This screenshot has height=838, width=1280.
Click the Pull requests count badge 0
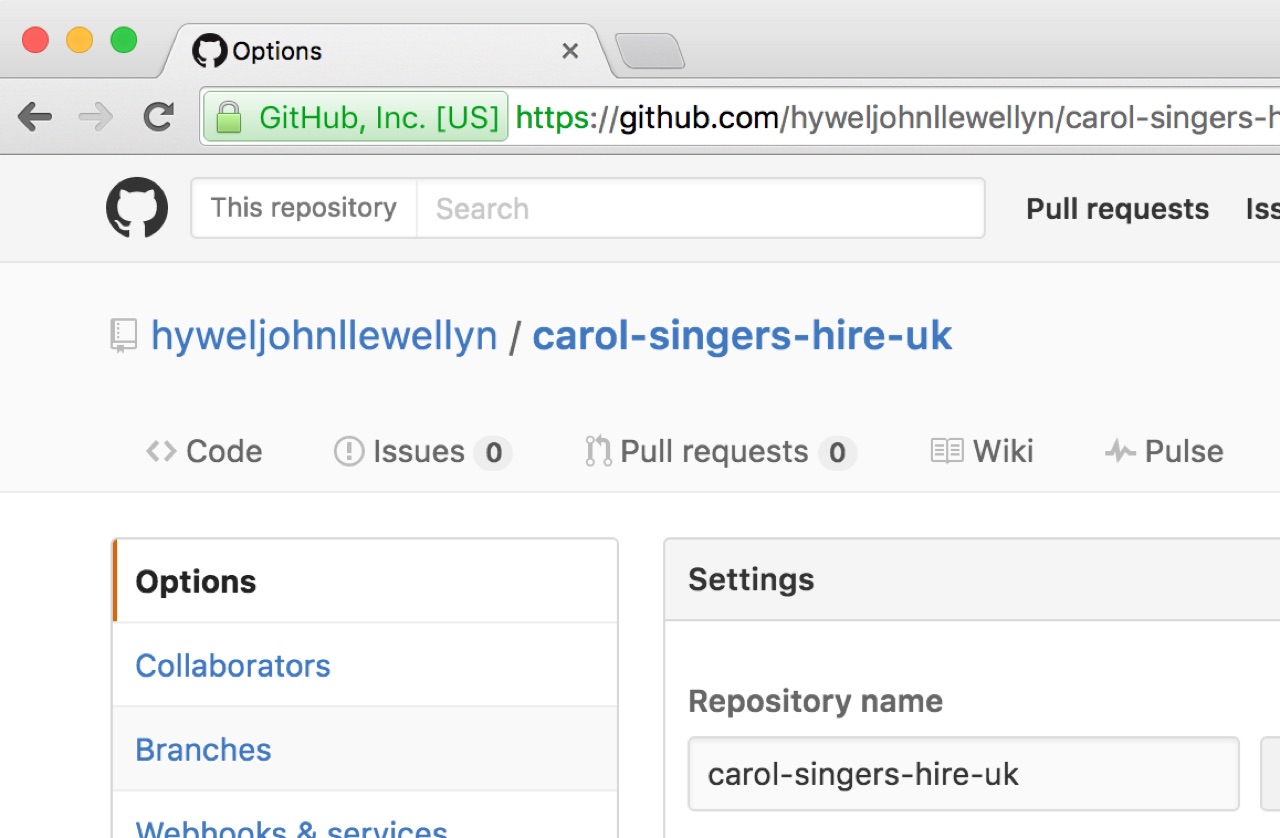pos(837,453)
